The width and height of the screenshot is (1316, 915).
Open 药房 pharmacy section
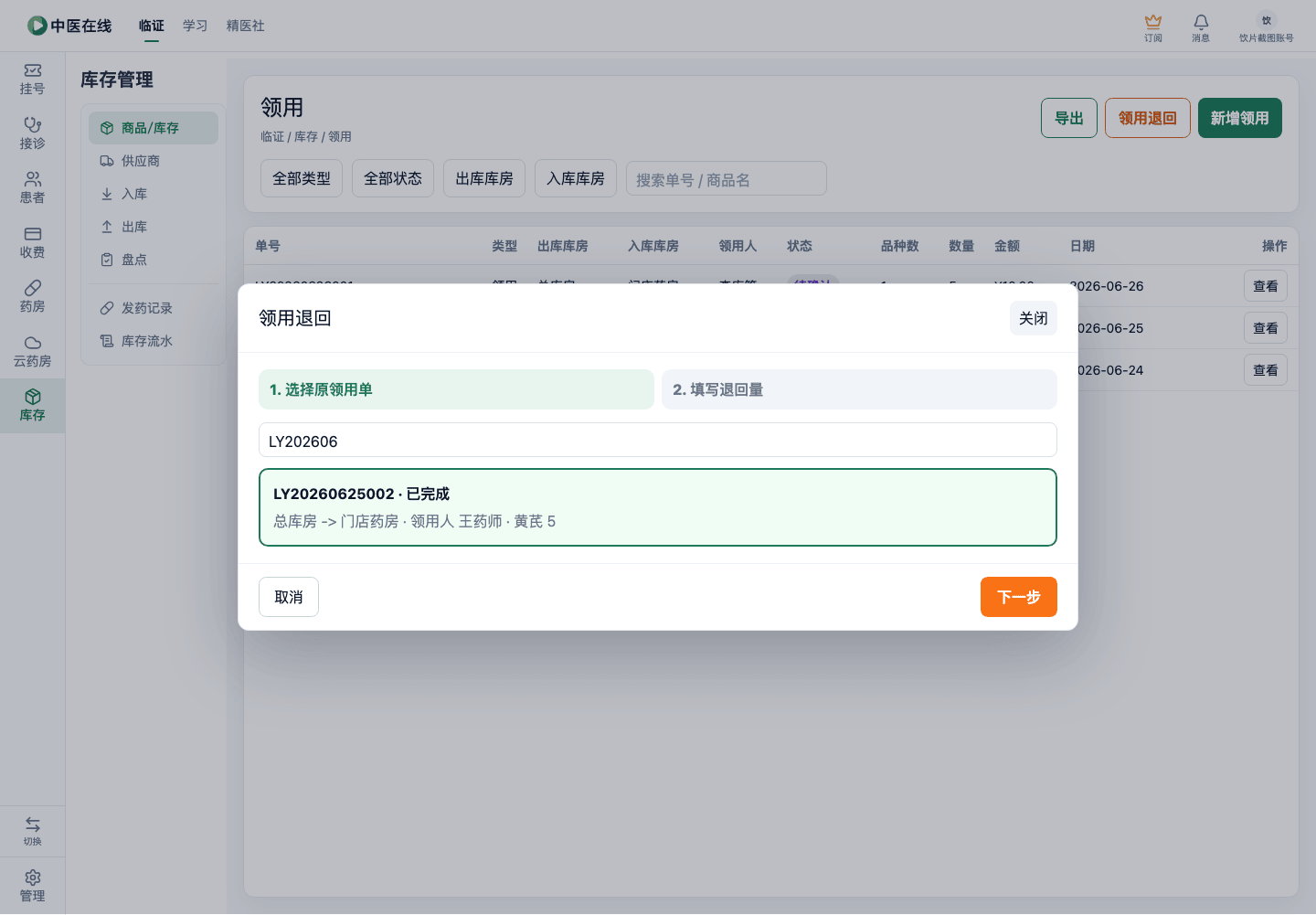click(32, 296)
